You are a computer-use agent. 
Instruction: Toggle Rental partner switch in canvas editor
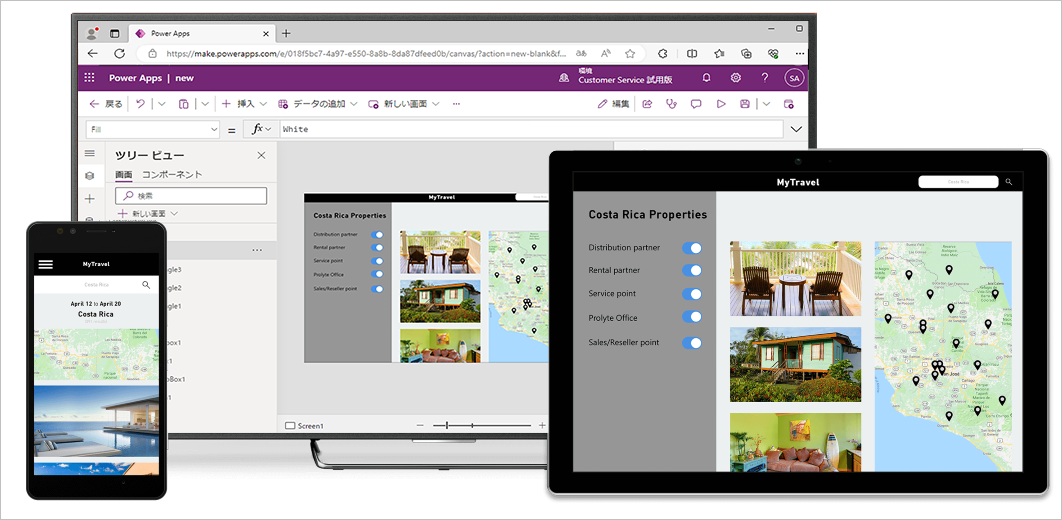pyautogui.click(x=377, y=247)
